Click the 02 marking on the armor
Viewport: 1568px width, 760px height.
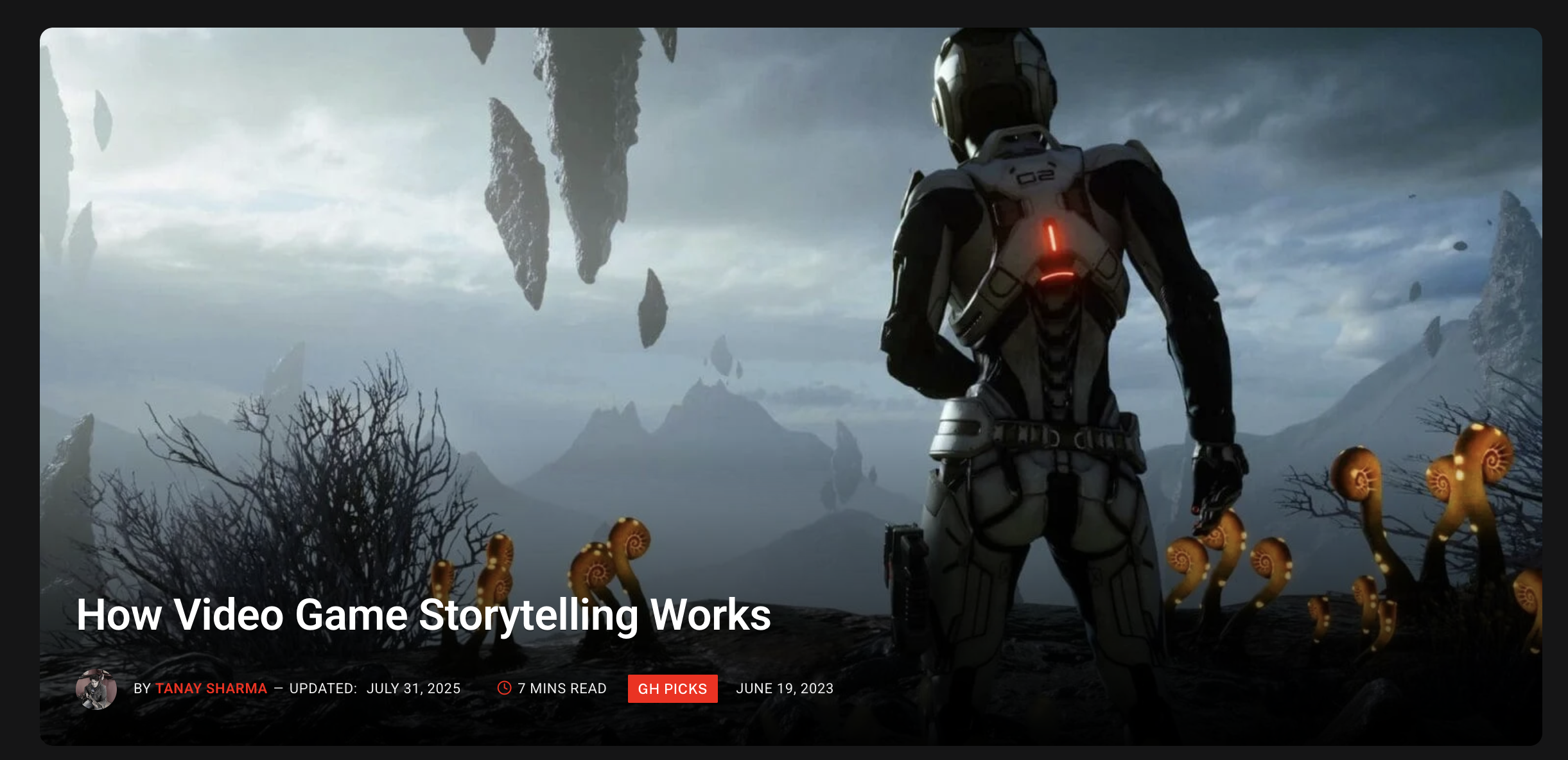coord(1036,177)
